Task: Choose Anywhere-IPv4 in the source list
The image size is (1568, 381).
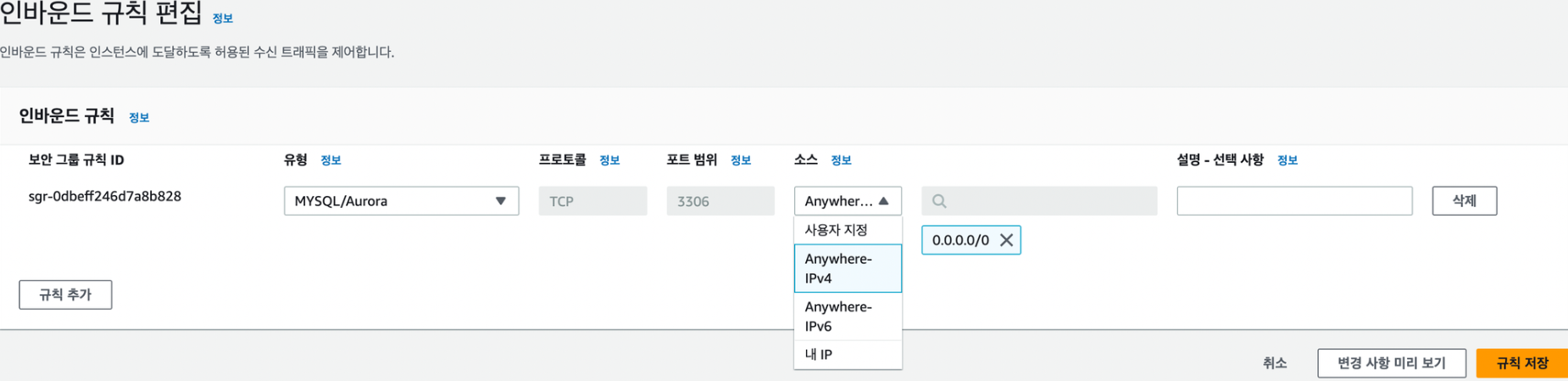Action: pos(848,268)
